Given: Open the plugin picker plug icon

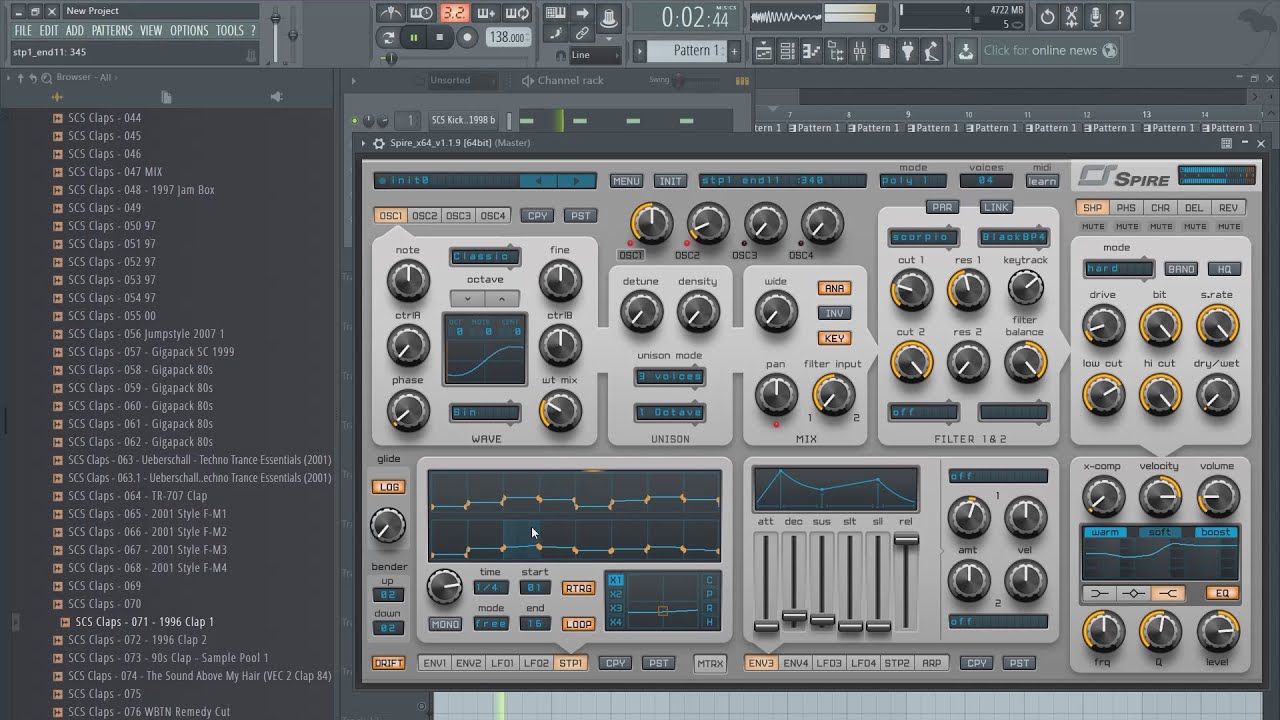Looking at the screenshot, I should 908,51.
